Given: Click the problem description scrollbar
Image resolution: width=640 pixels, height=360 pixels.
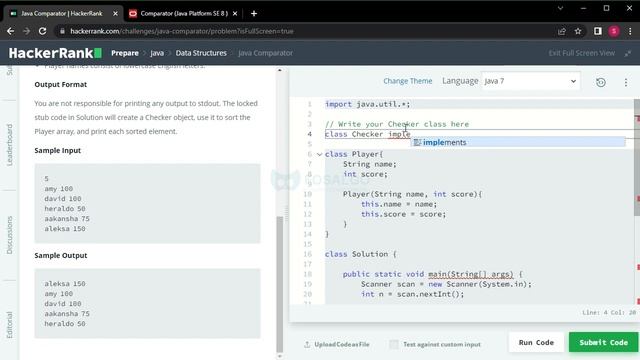Looking at the screenshot, I should [x=280, y=284].
